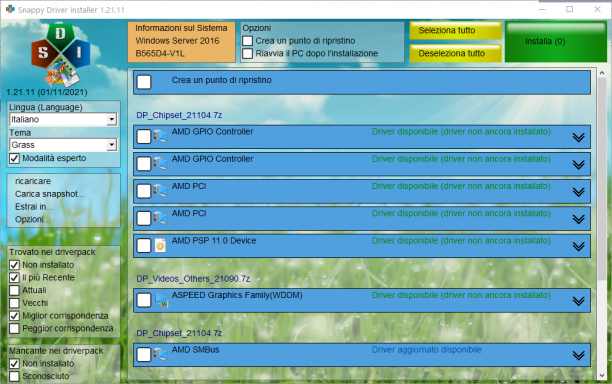Expand the AMD SMBus row
Image resolution: width=612 pixels, height=384 pixels.
(x=578, y=355)
